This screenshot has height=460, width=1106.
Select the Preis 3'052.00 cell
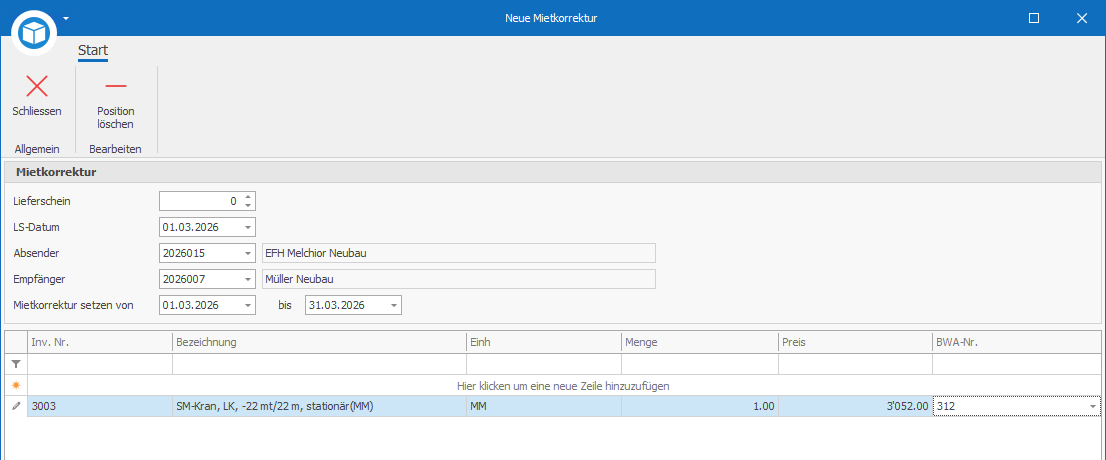pyautogui.click(x=855, y=406)
